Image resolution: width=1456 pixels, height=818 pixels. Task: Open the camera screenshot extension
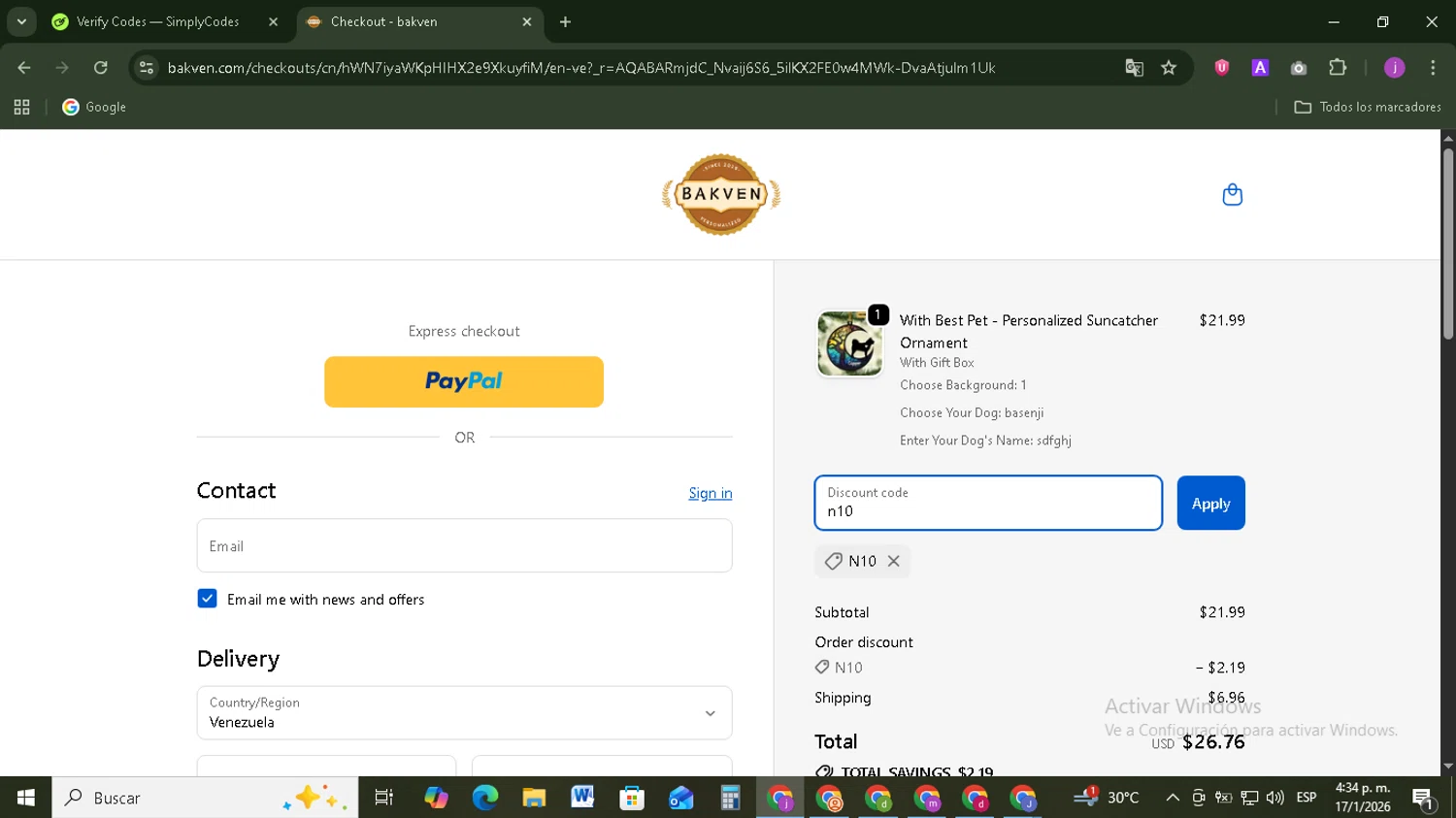point(1299,67)
